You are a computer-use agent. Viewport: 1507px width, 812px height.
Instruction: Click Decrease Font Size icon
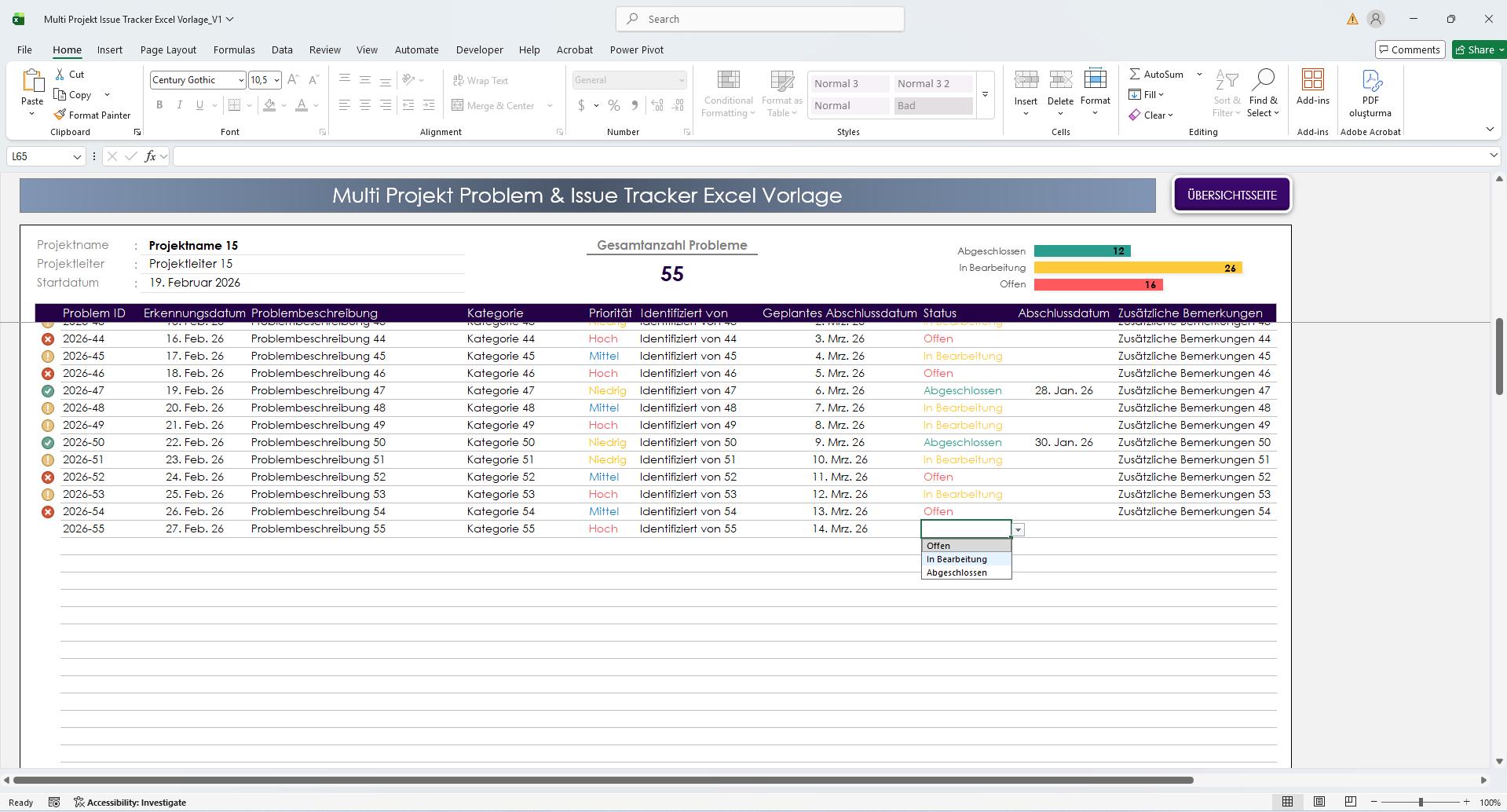pos(313,79)
